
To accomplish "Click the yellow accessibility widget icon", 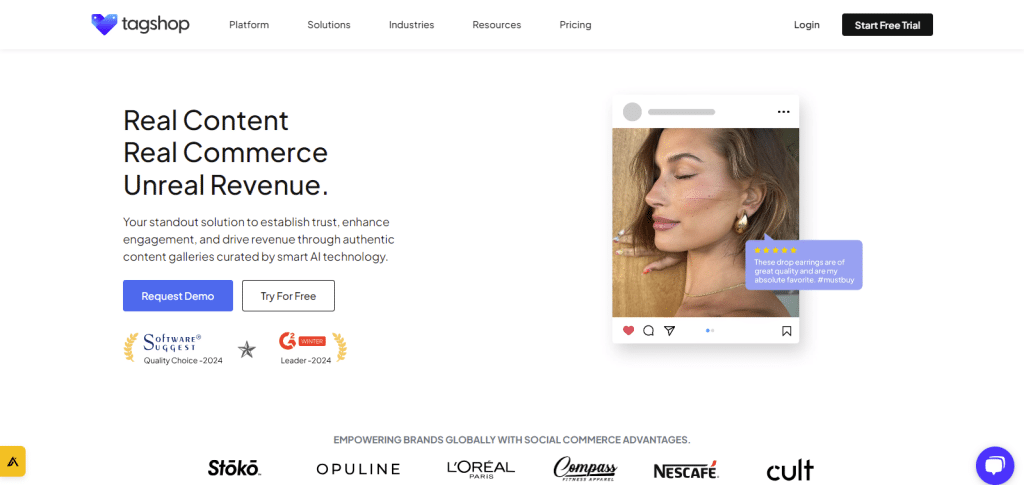I will click(x=12, y=462).
